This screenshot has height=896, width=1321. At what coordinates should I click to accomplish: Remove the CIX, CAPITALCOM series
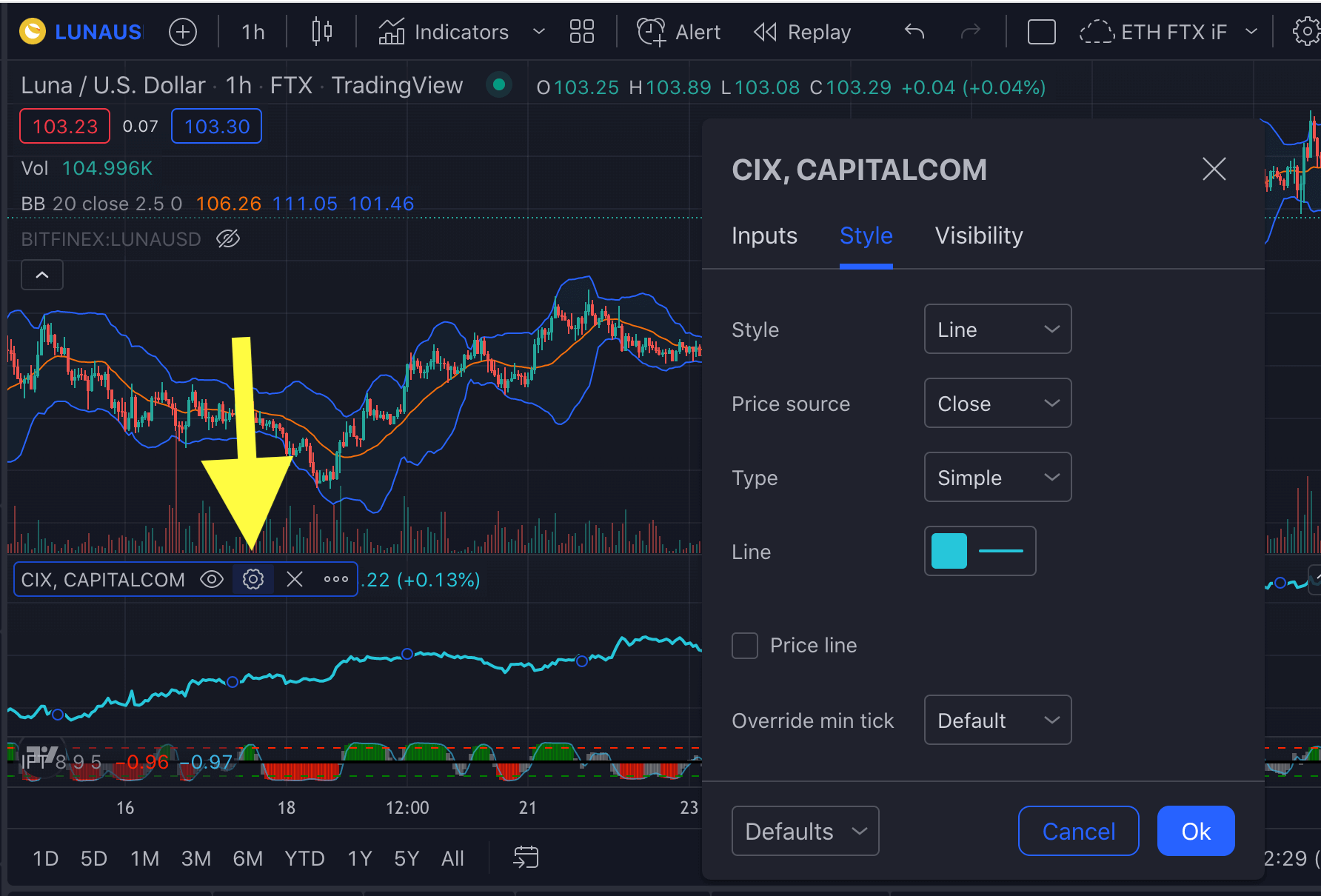(x=295, y=579)
